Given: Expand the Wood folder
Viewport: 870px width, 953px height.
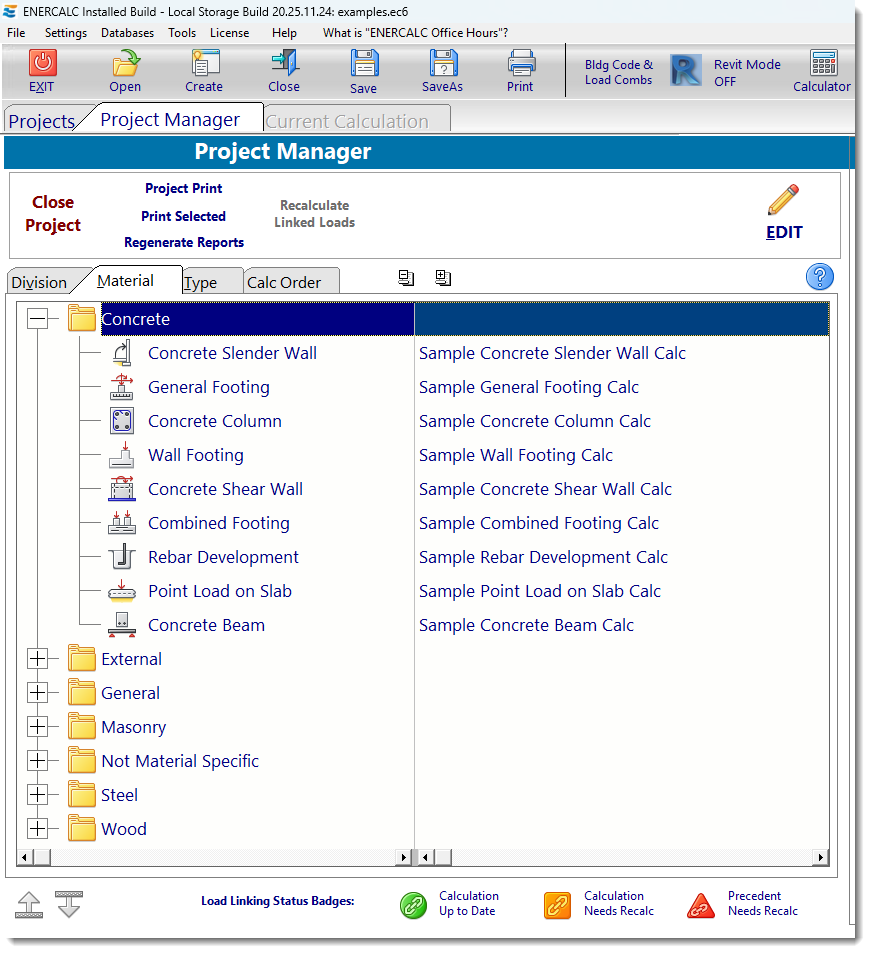Looking at the screenshot, I should (38, 829).
